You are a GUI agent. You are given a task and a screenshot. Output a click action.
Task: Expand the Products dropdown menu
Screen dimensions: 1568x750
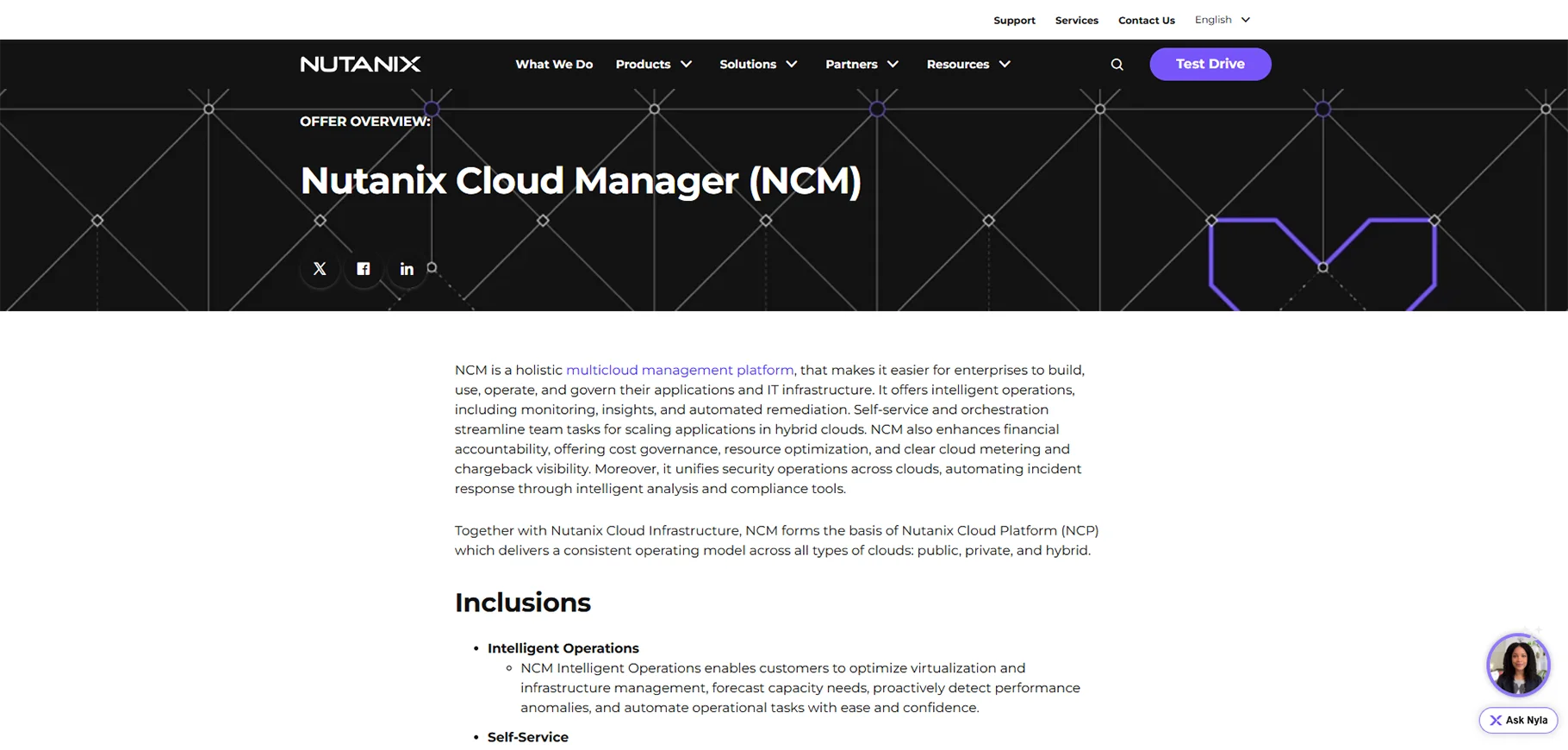coord(654,65)
